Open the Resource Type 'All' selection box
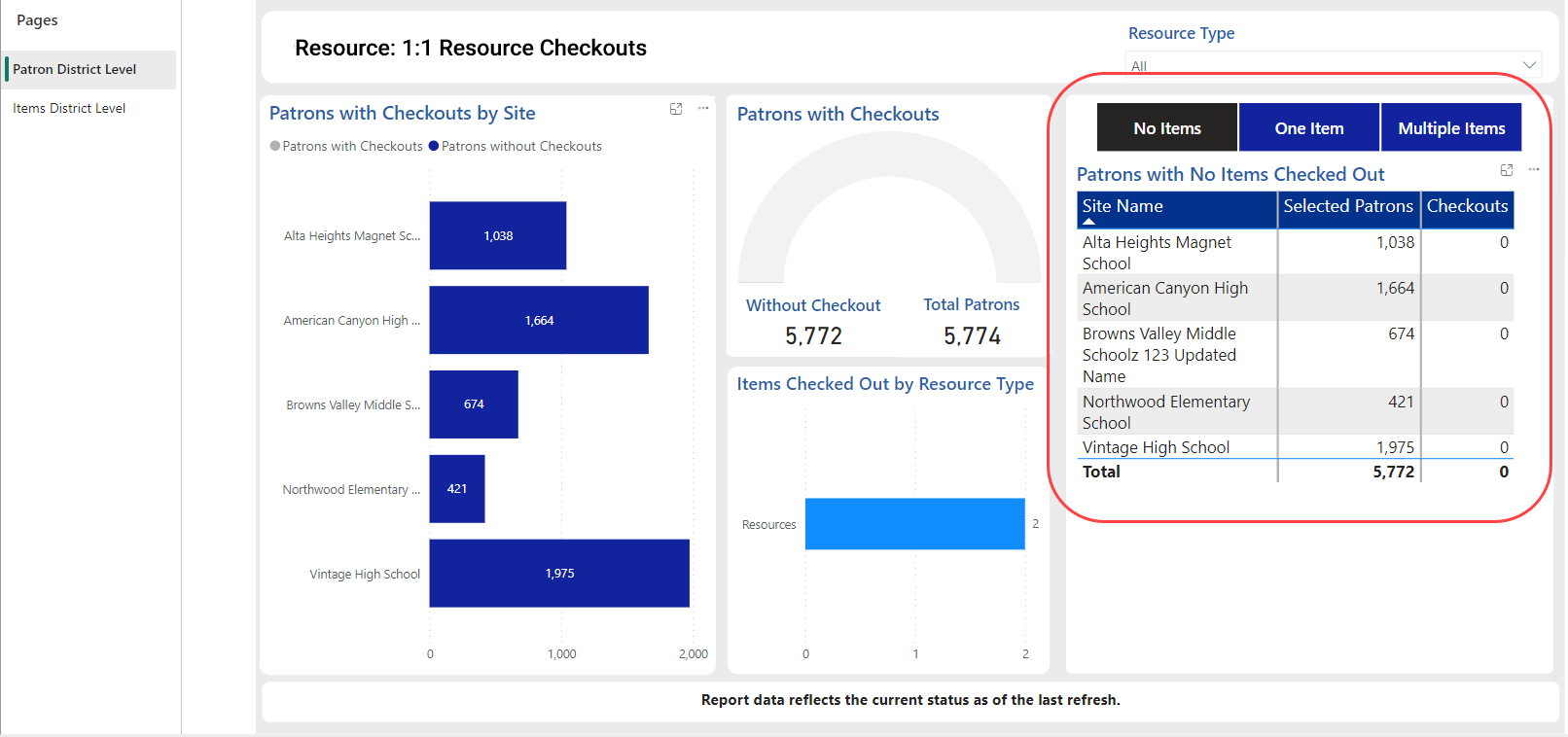This screenshot has height=737, width=1568. pos(1323,65)
